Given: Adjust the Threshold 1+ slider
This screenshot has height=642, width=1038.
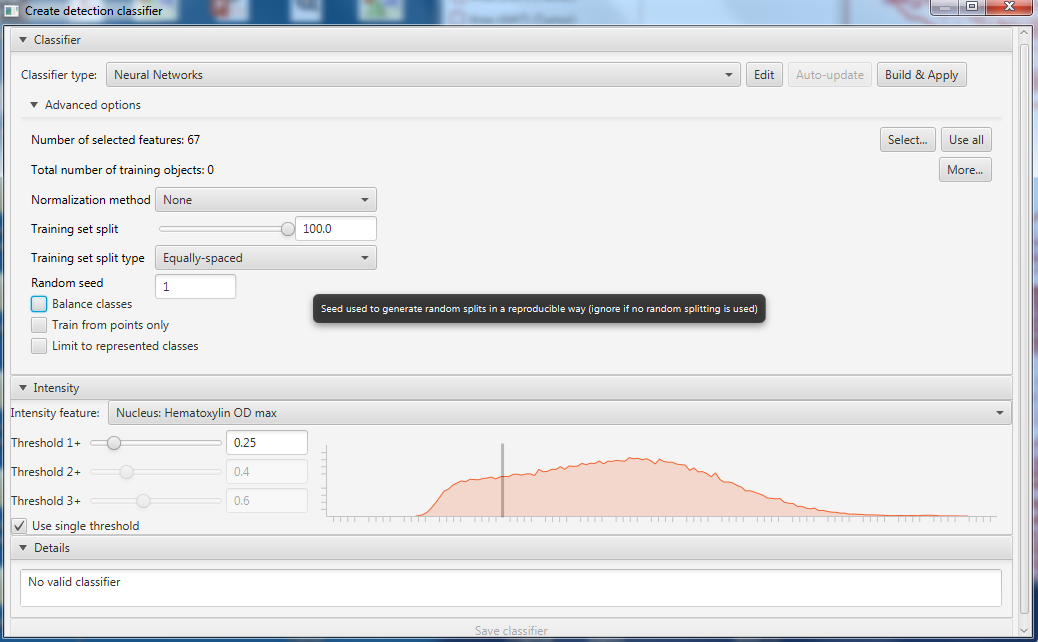Looking at the screenshot, I should coord(113,442).
